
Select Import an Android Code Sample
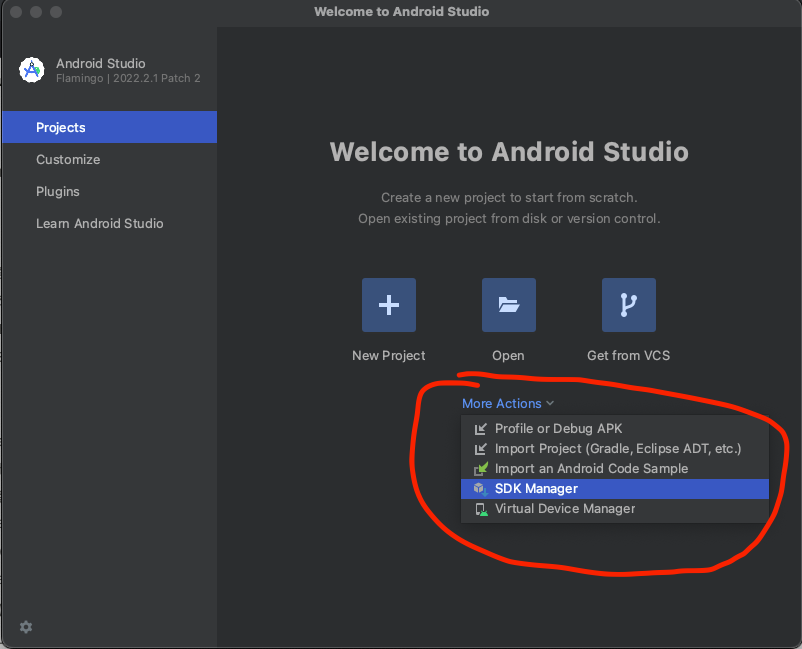tap(614, 468)
